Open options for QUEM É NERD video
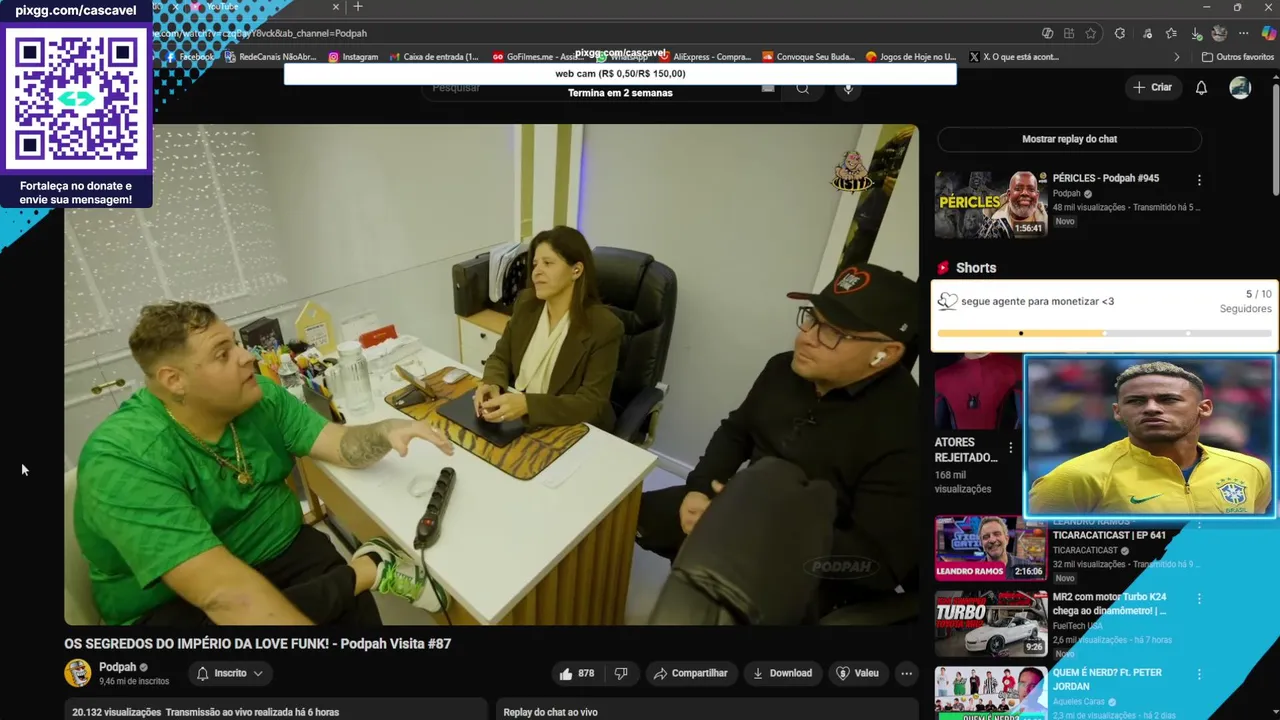 coord(1199,675)
